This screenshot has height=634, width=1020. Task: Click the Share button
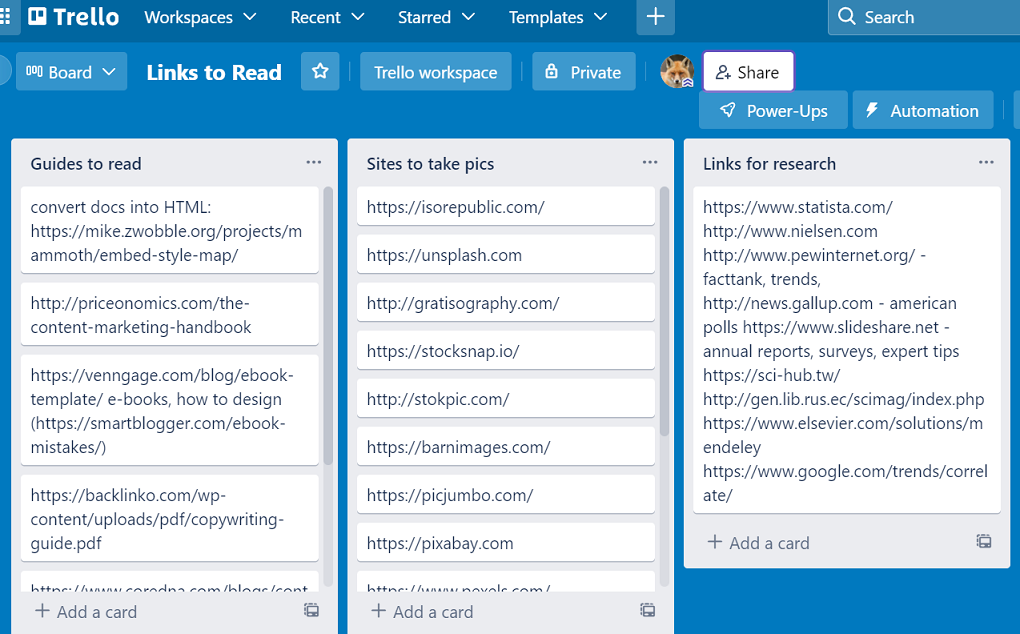[x=748, y=72]
